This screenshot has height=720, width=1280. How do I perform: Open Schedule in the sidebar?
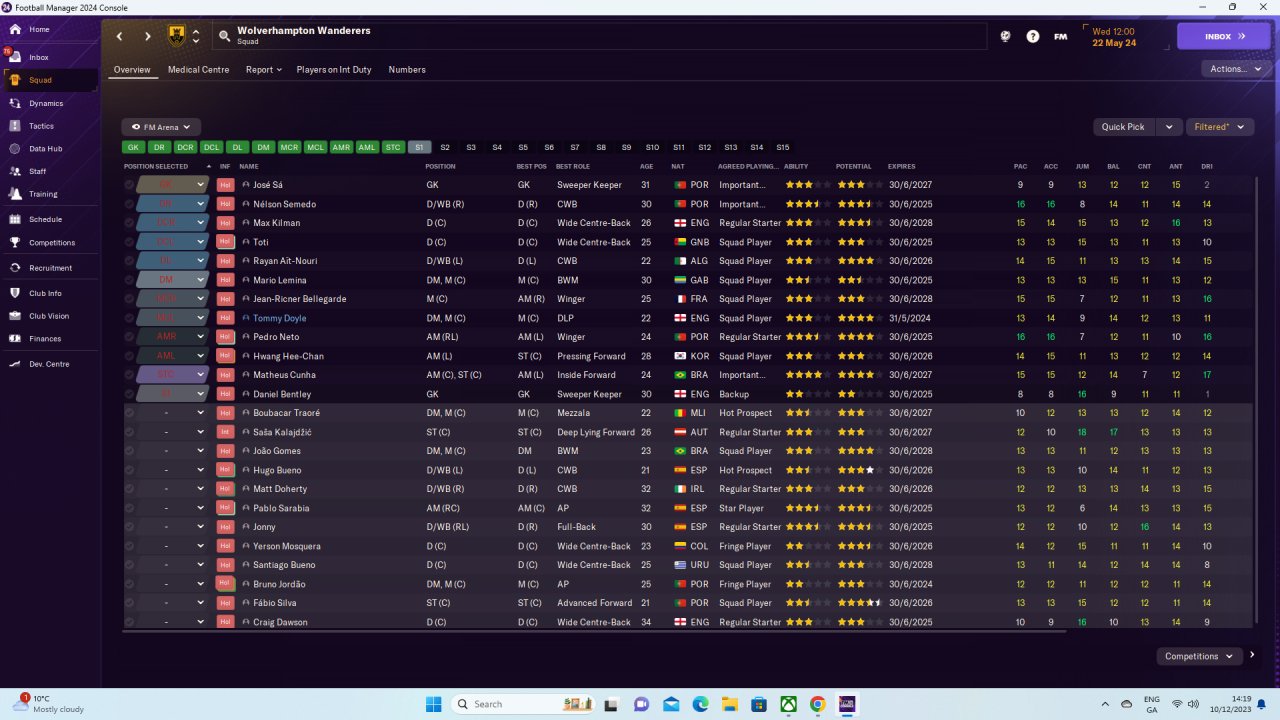click(x=45, y=219)
